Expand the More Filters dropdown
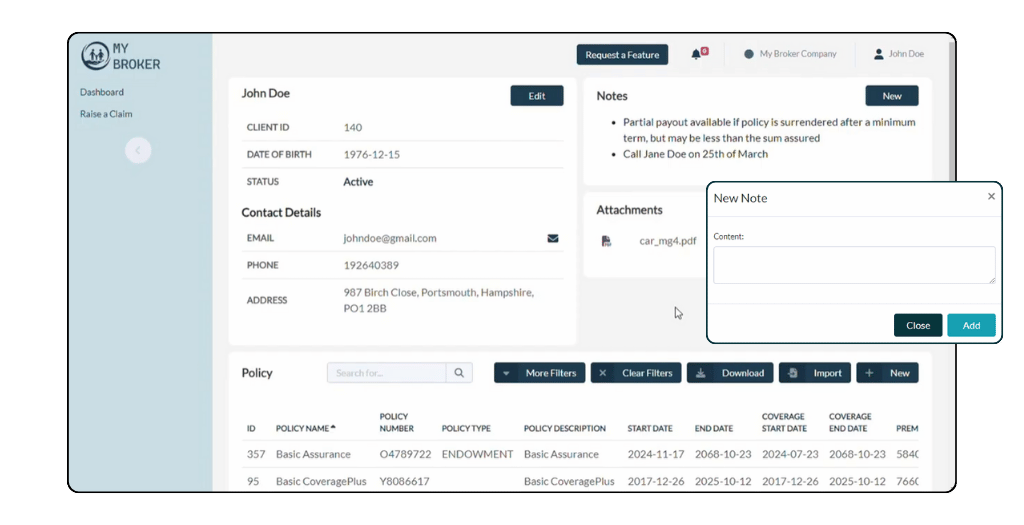 pos(540,373)
